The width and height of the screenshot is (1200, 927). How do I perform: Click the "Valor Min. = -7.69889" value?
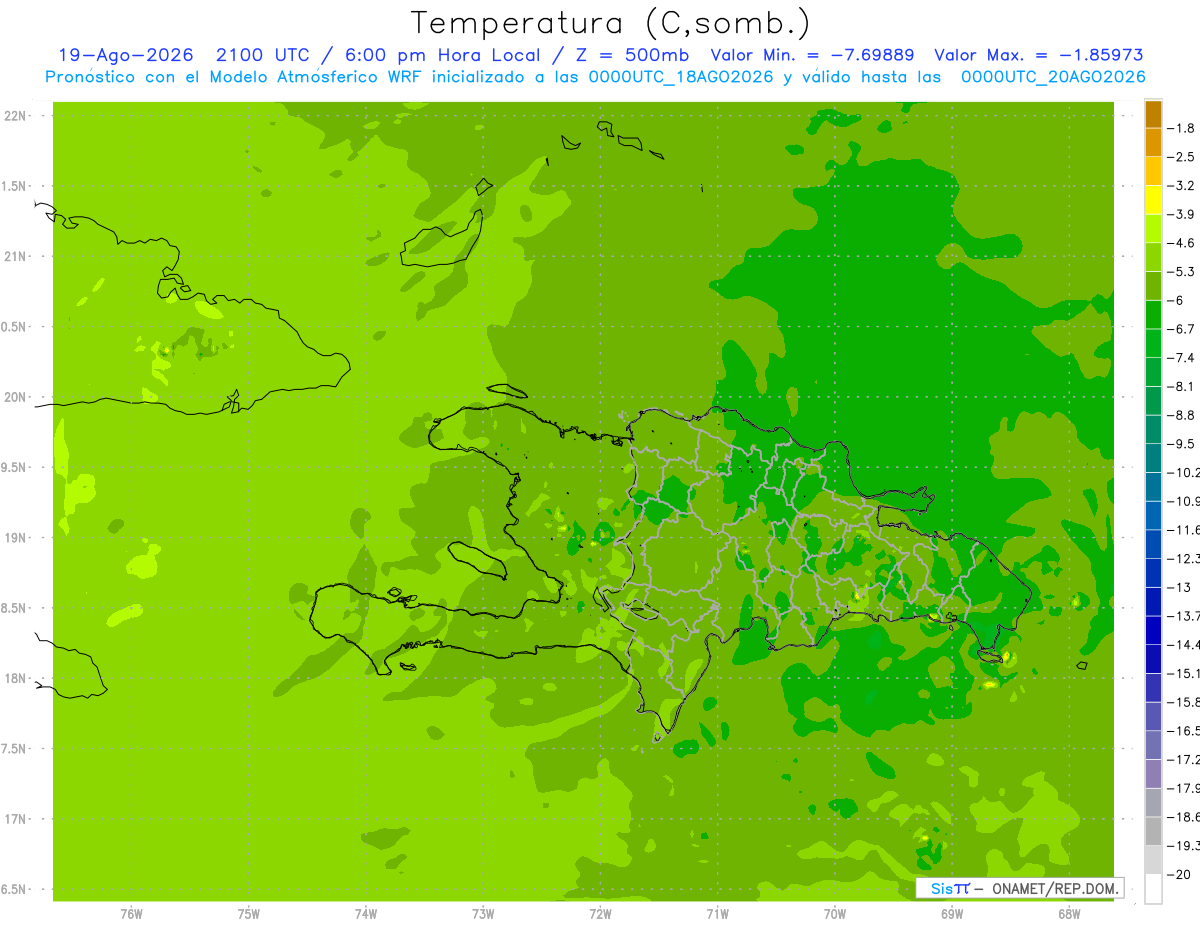pyautogui.click(x=812, y=55)
